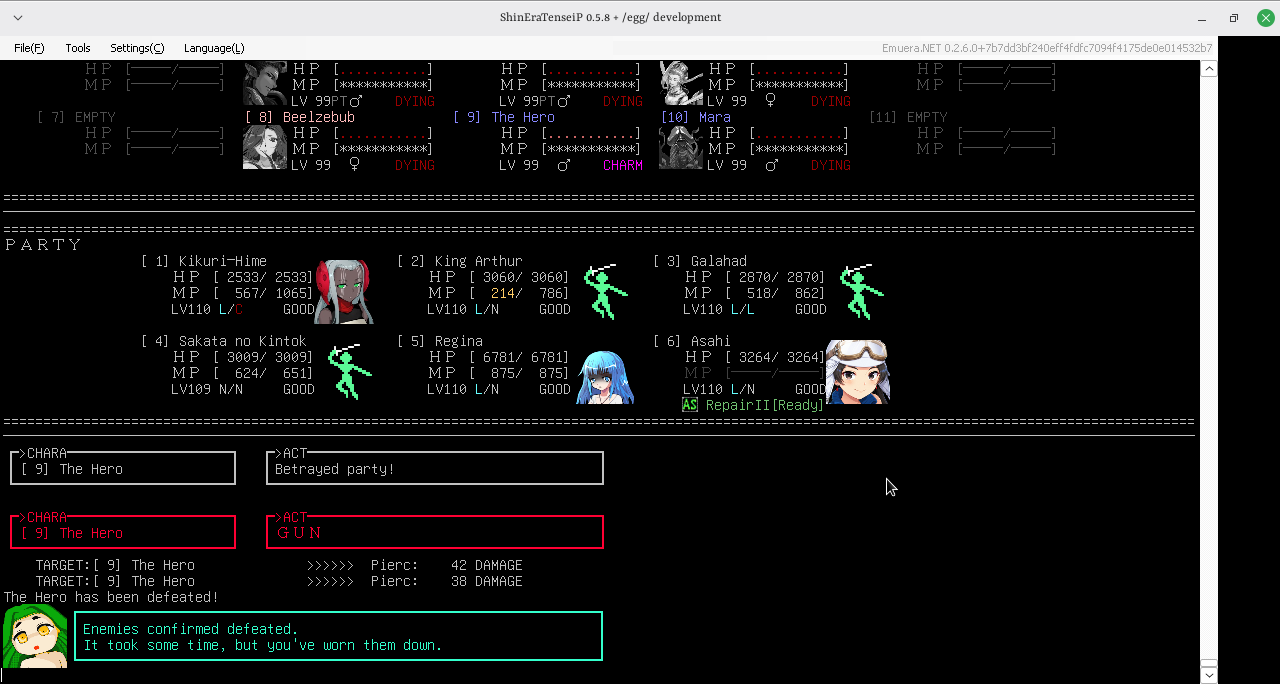Image resolution: width=1280 pixels, height=684 pixels.
Task: Click the command input line at bottom
Action: [x=600, y=676]
